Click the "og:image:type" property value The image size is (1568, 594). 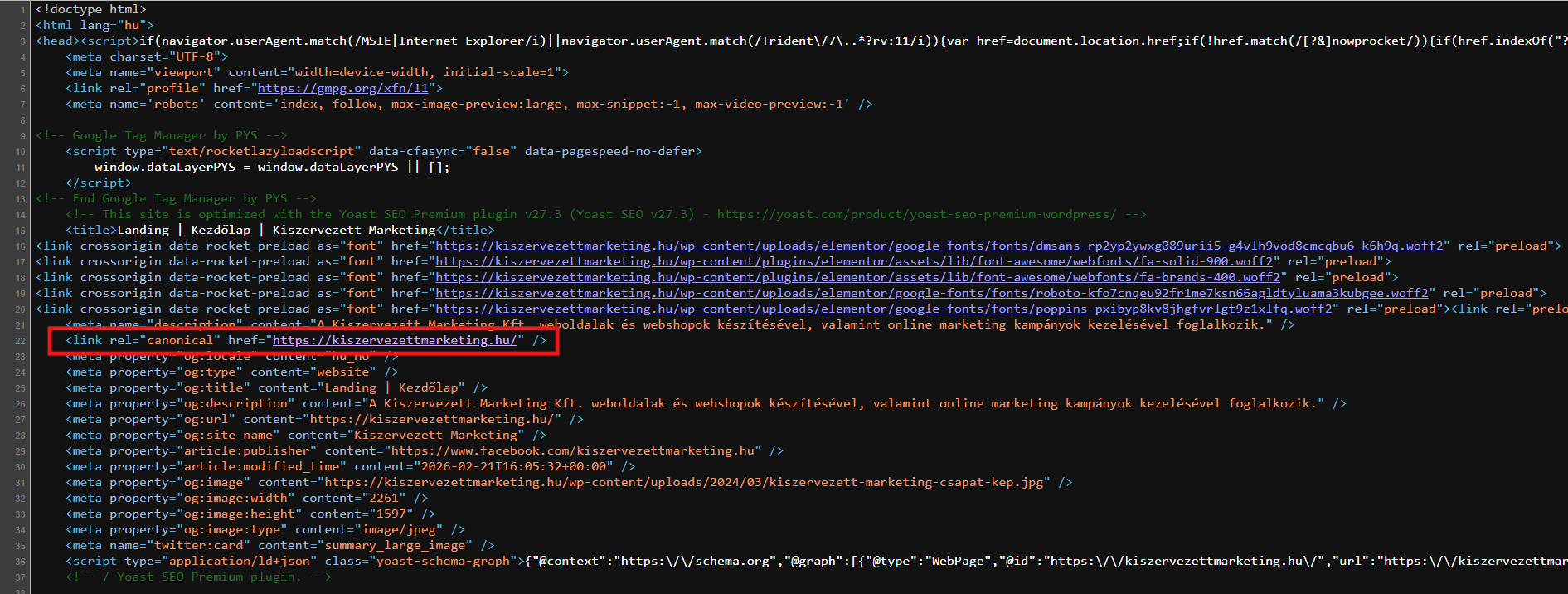click(x=231, y=529)
